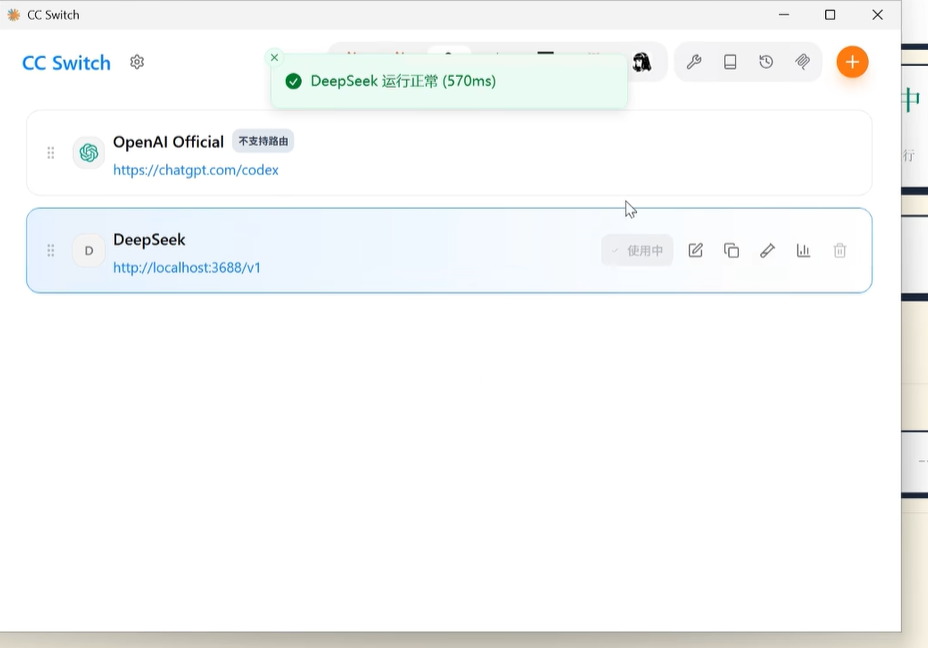View DeepSeek usage statistics chart

pos(803,250)
